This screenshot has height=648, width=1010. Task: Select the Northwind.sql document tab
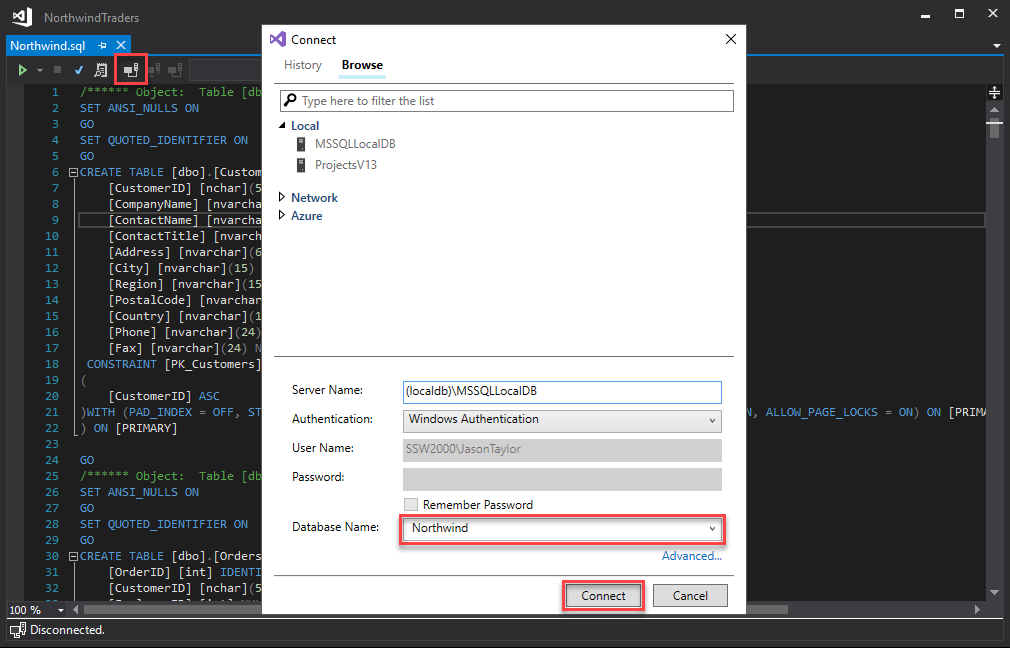tap(48, 46)
